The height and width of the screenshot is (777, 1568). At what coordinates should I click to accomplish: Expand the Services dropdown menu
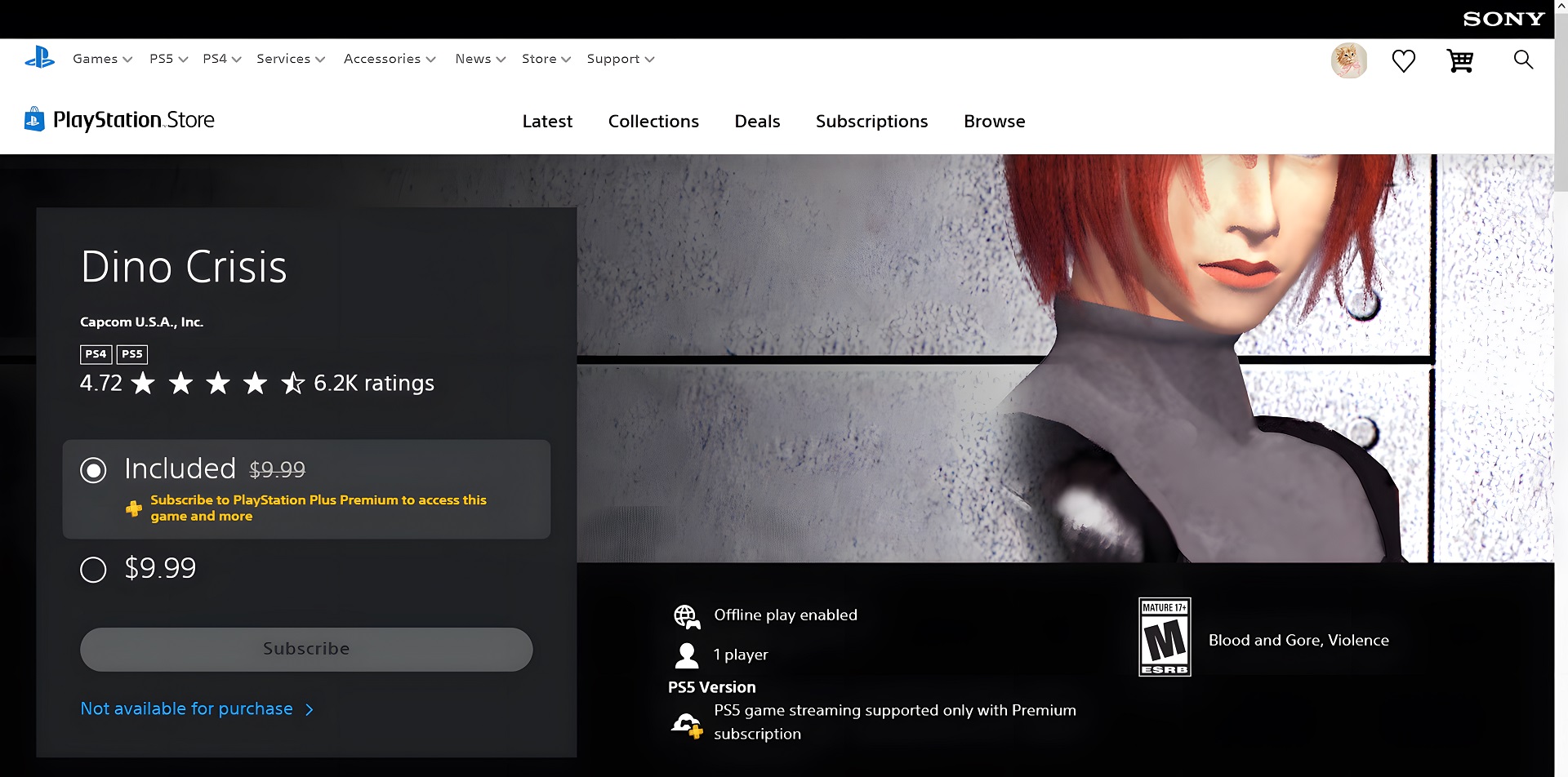[x=291, y=59]
